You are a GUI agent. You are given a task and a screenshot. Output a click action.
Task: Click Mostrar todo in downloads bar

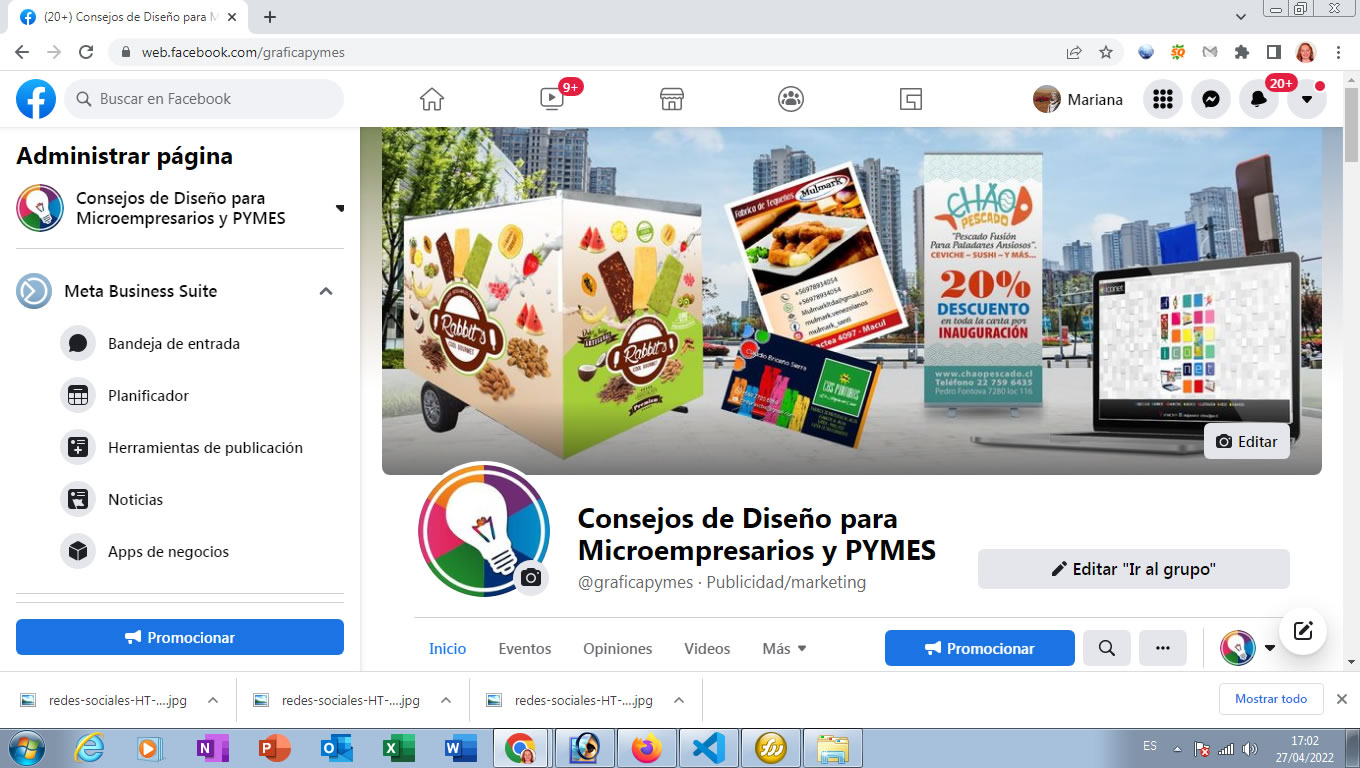(x=1271, y=699)
